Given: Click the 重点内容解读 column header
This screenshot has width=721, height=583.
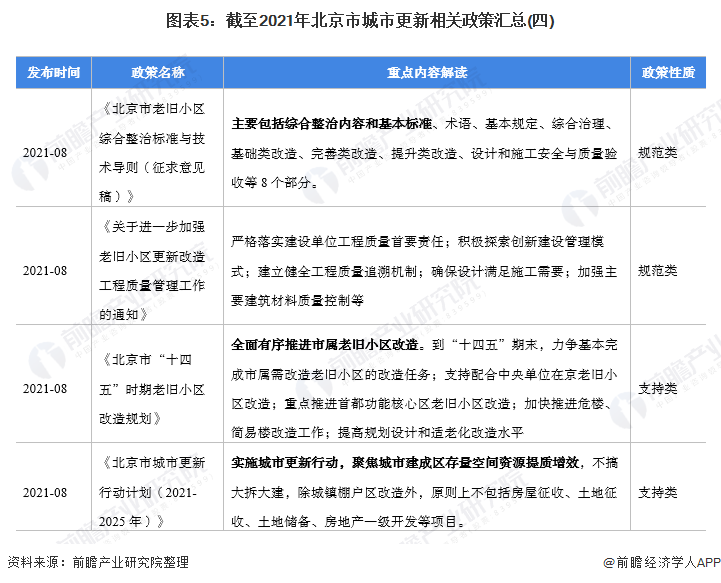Looking at the screenshot, I should point(427,72).
